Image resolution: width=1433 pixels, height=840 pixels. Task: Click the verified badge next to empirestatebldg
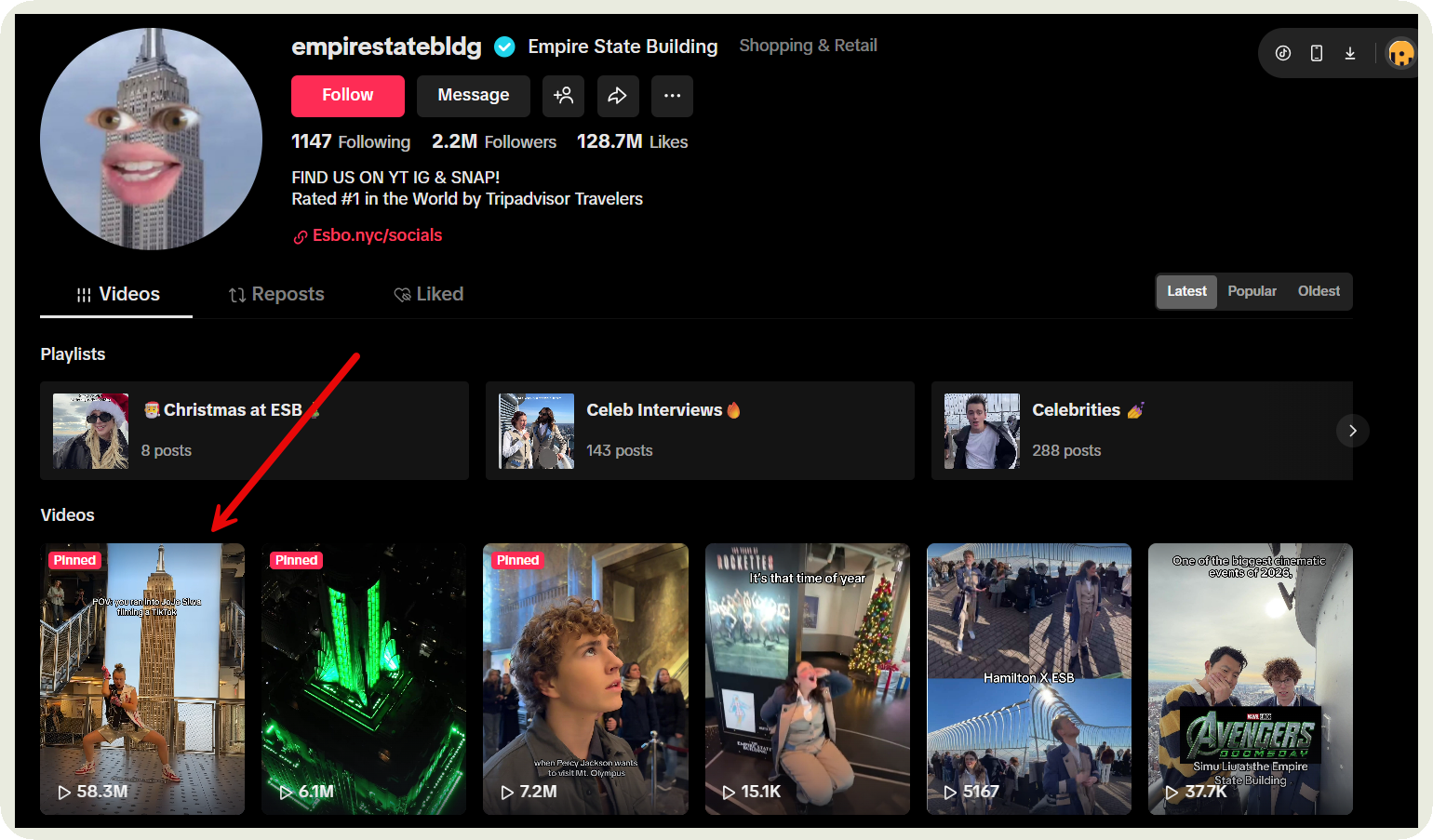504,47
